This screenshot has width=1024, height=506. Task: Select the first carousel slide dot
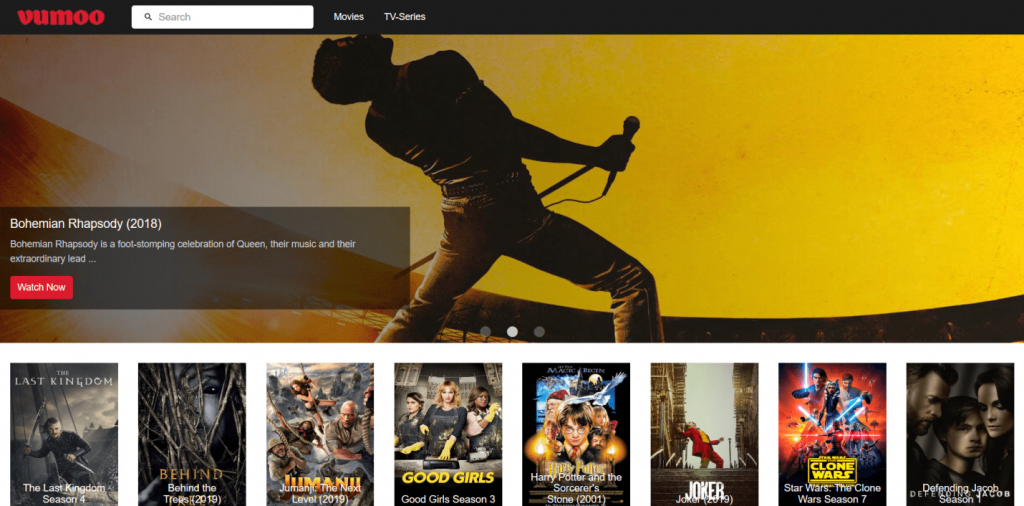point(486,331)
